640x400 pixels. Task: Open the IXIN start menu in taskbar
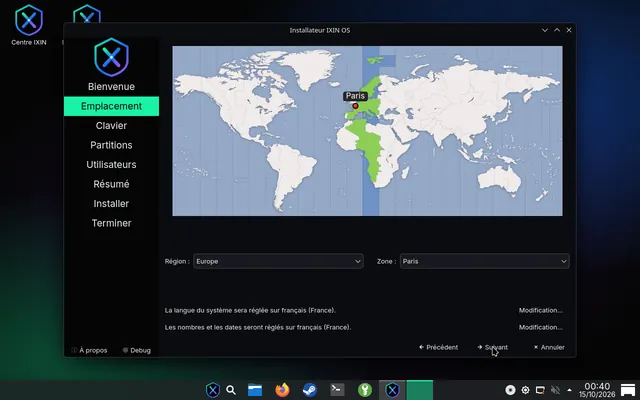[213, 390]
